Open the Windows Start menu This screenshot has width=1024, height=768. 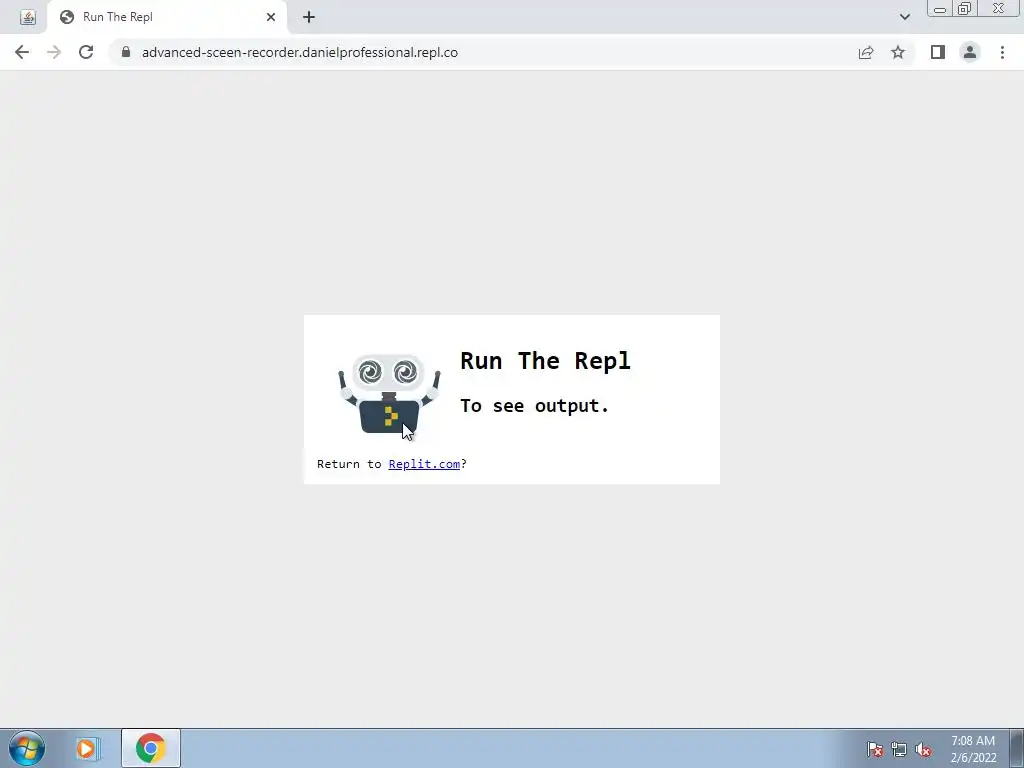tap(27, 748)
